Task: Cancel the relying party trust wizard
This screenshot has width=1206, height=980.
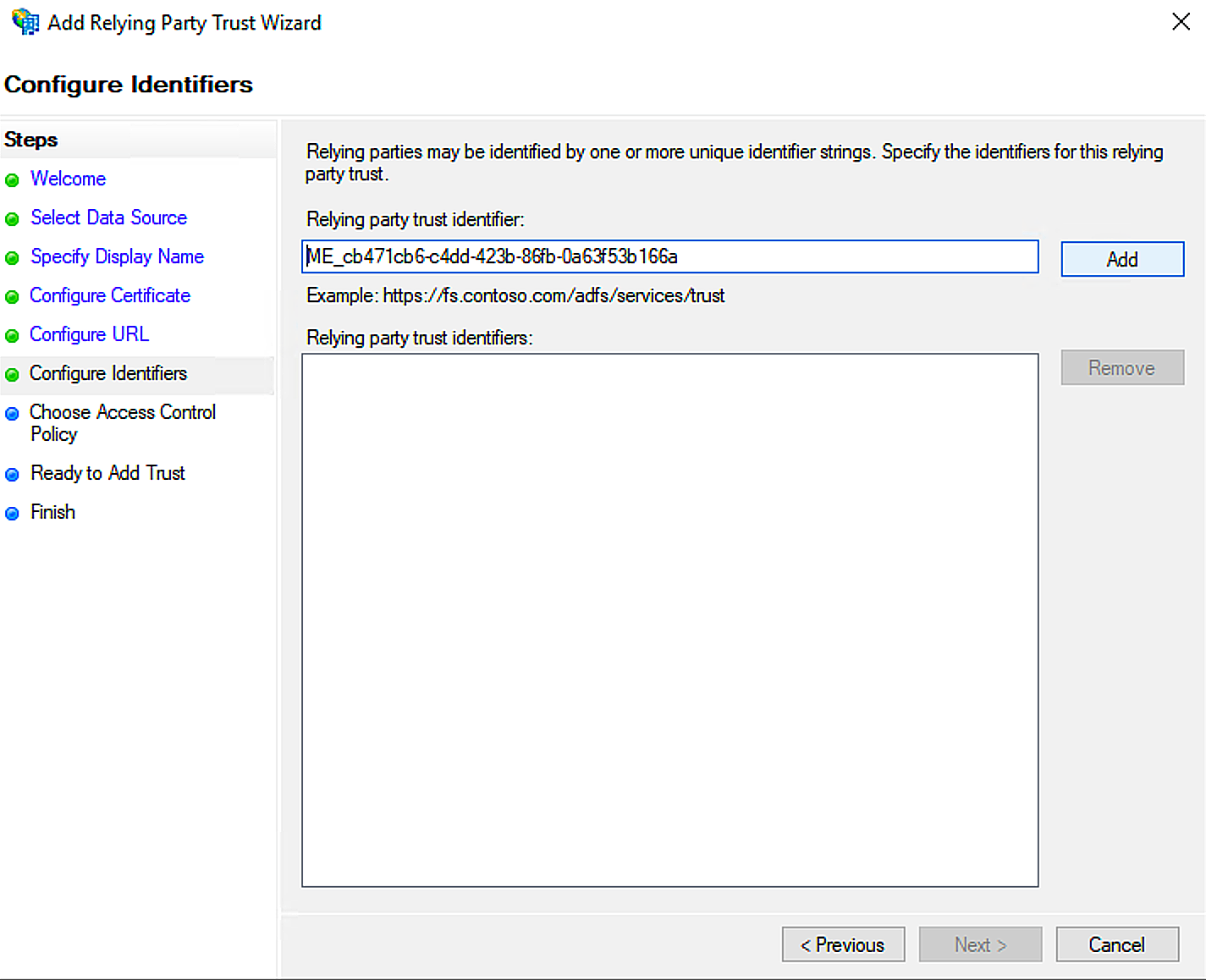Action: (1116, 944)
